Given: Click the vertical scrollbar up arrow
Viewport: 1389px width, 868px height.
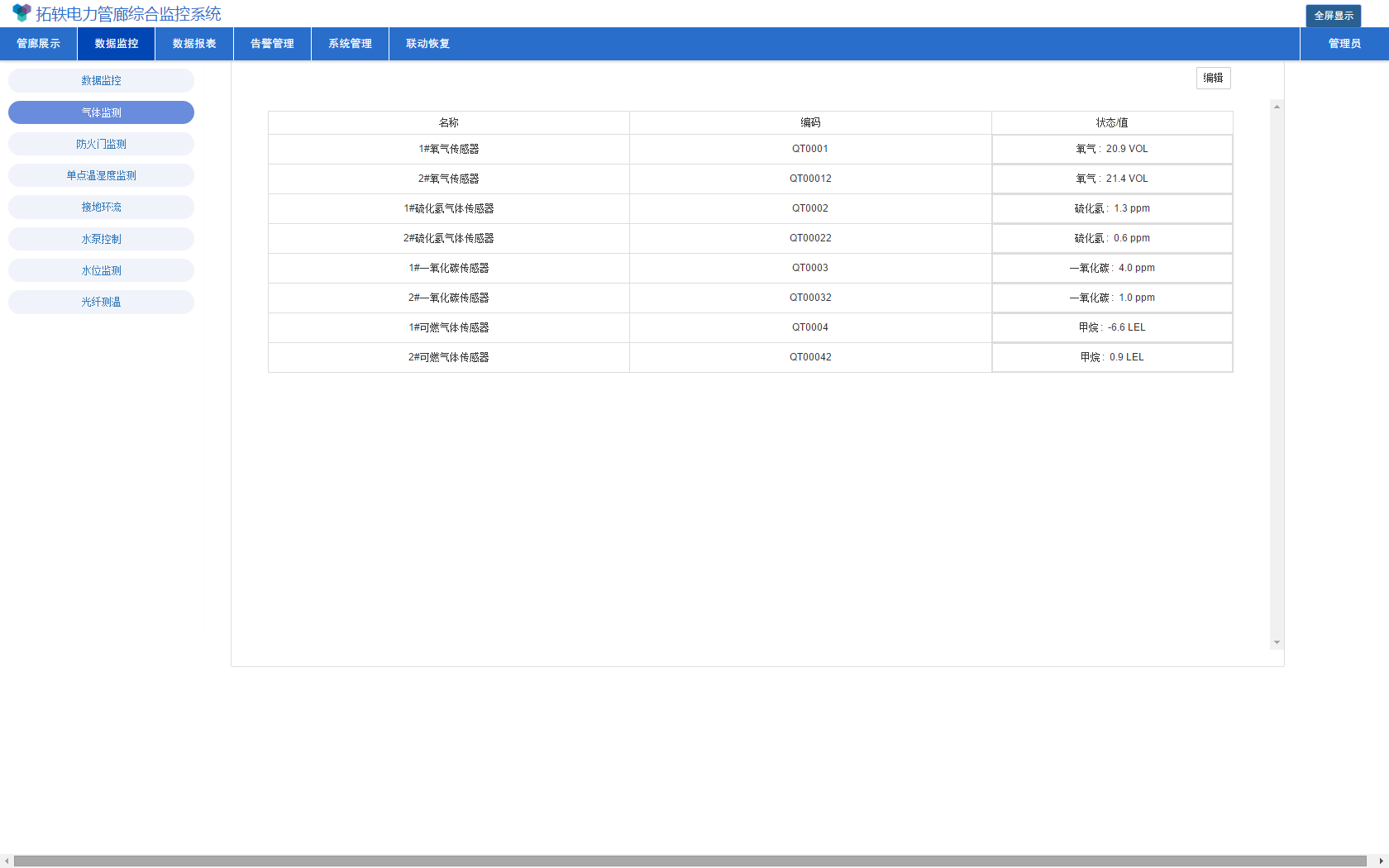Looking at the screenshot, I should [1277, 107].
